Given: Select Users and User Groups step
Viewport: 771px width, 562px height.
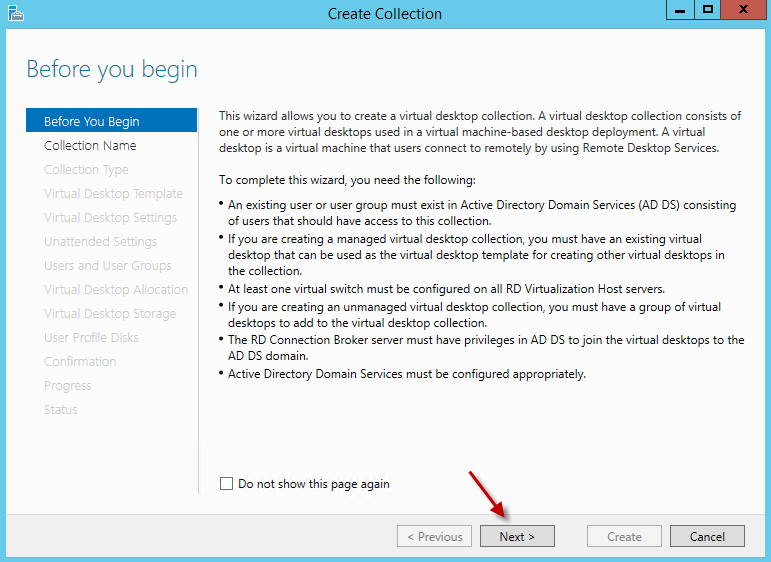Looking at the screenshot, I should pyautogui.click(x=108, y=265).
